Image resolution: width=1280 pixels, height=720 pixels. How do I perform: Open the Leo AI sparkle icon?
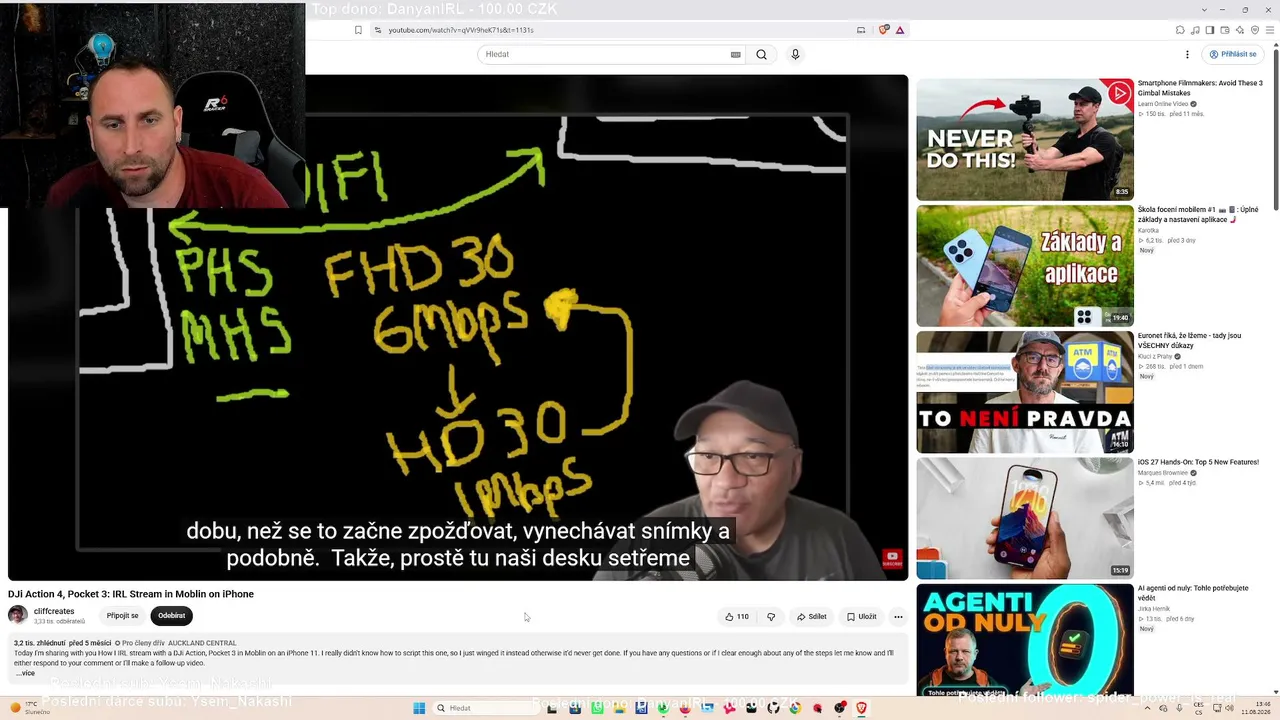click(x=1240, y=30)
